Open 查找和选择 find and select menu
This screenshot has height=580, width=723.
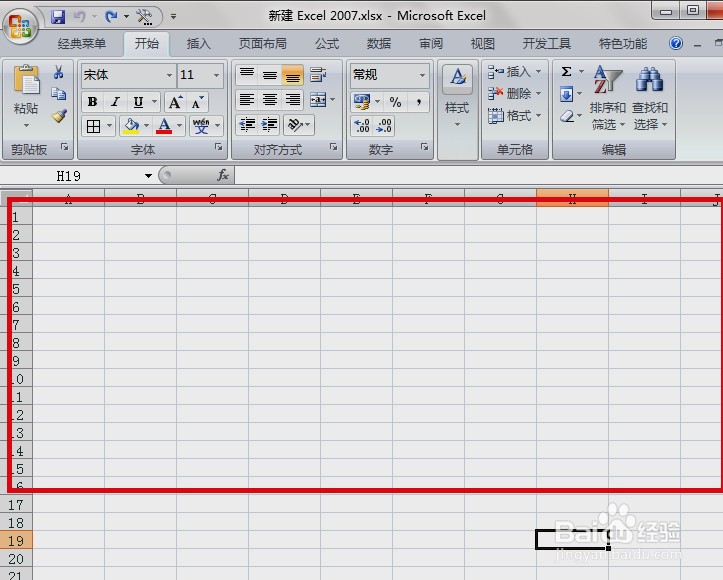tap(650, 98)
